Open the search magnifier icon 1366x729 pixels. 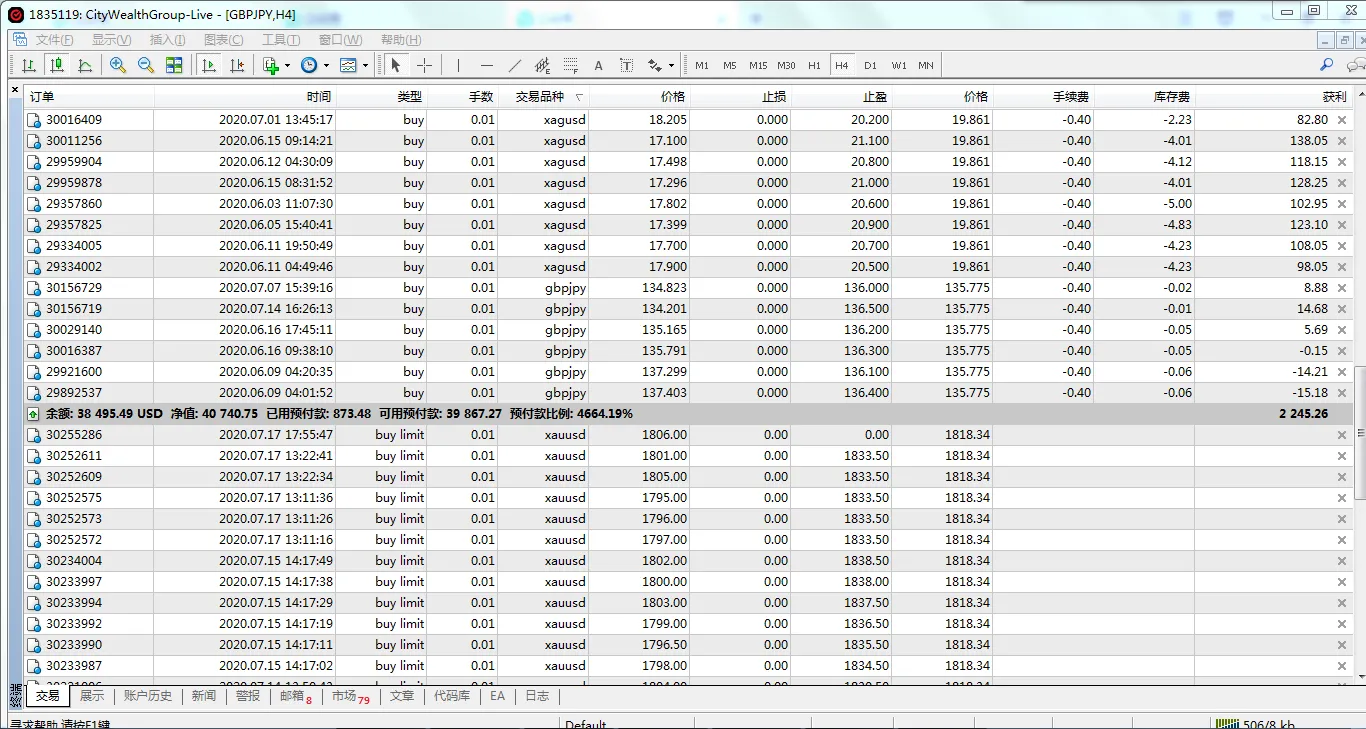tap(1326, 65)
